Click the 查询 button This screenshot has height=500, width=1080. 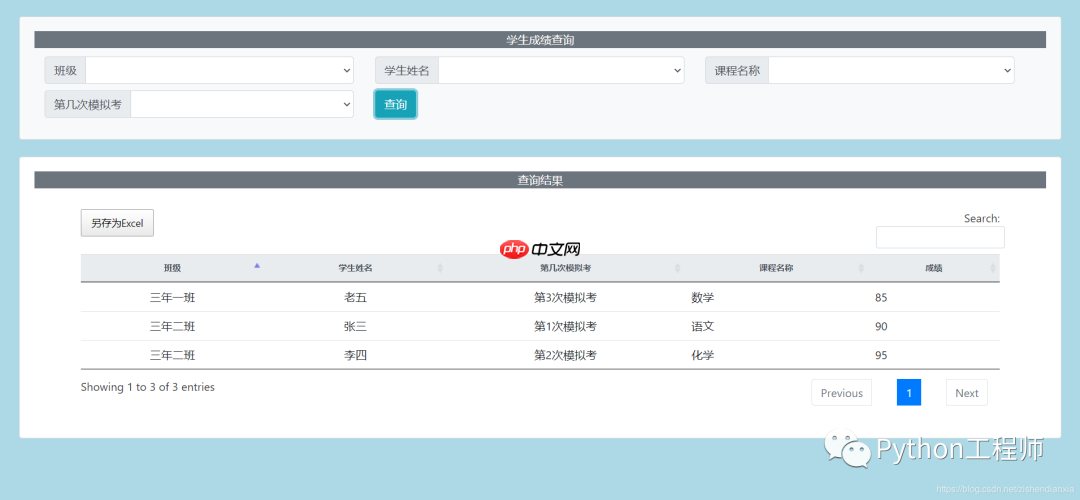(x=395, y=104)
